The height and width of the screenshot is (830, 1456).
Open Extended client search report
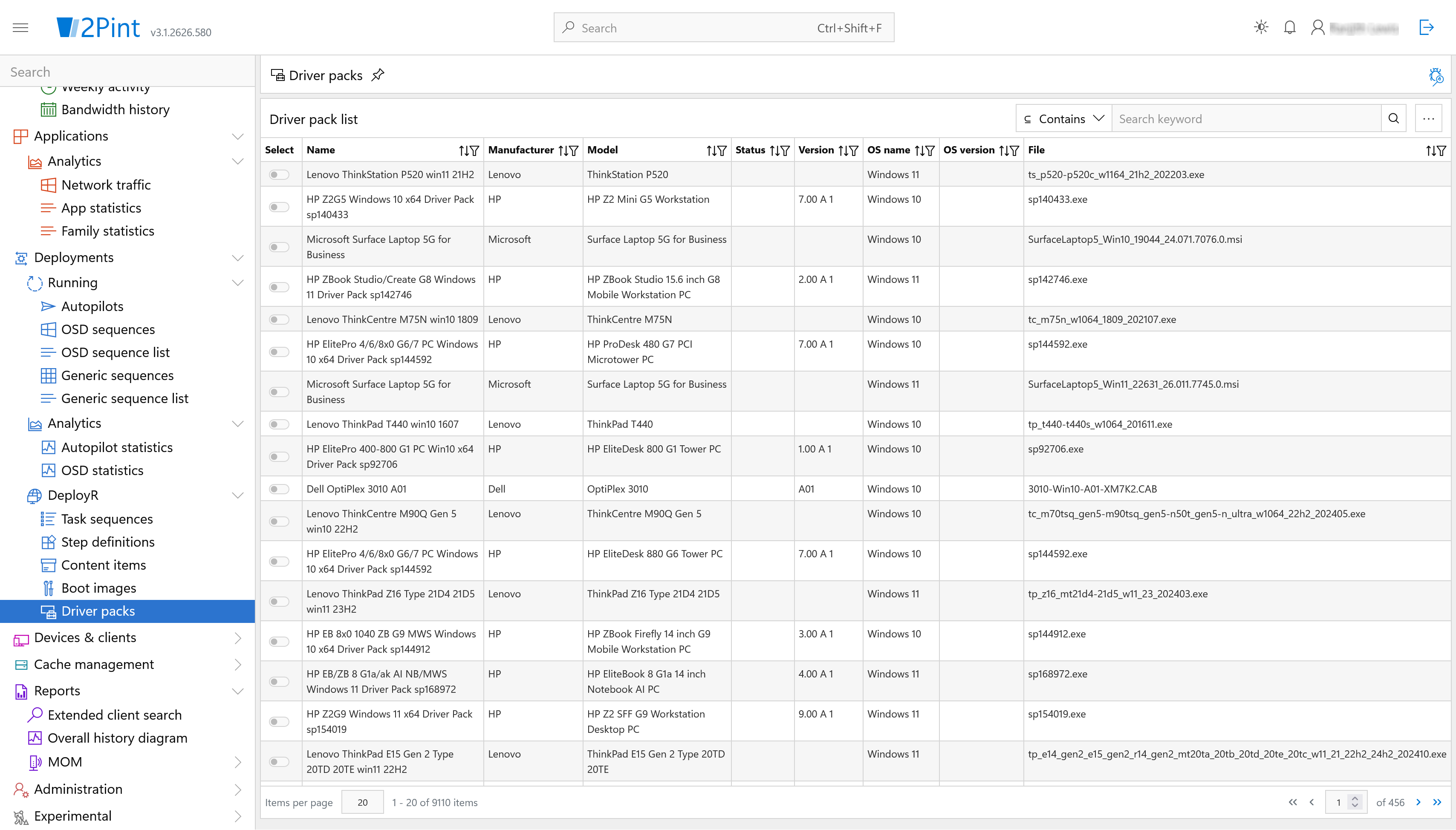click(x=115, y=715)
